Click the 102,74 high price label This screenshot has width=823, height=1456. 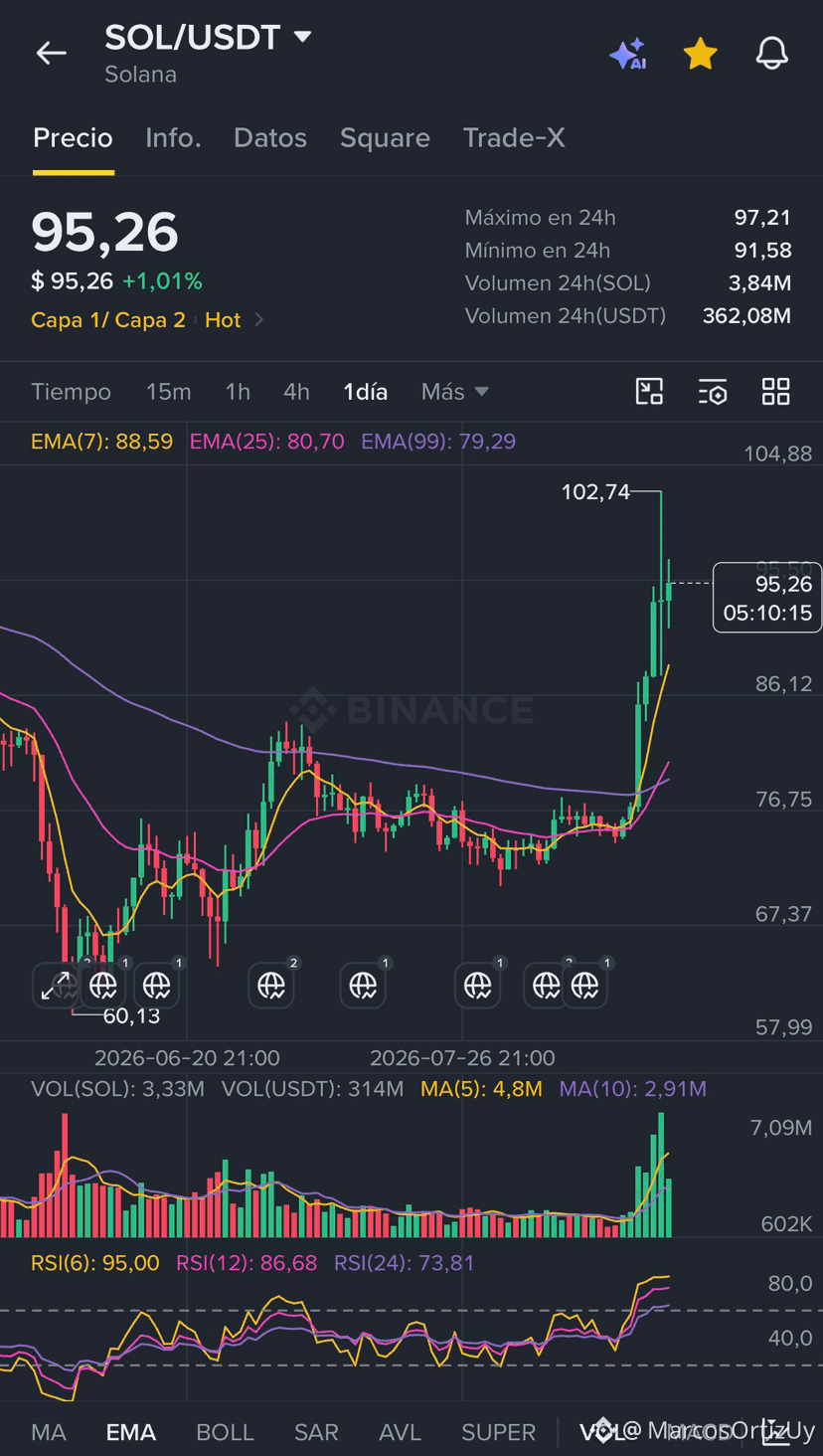595,491
